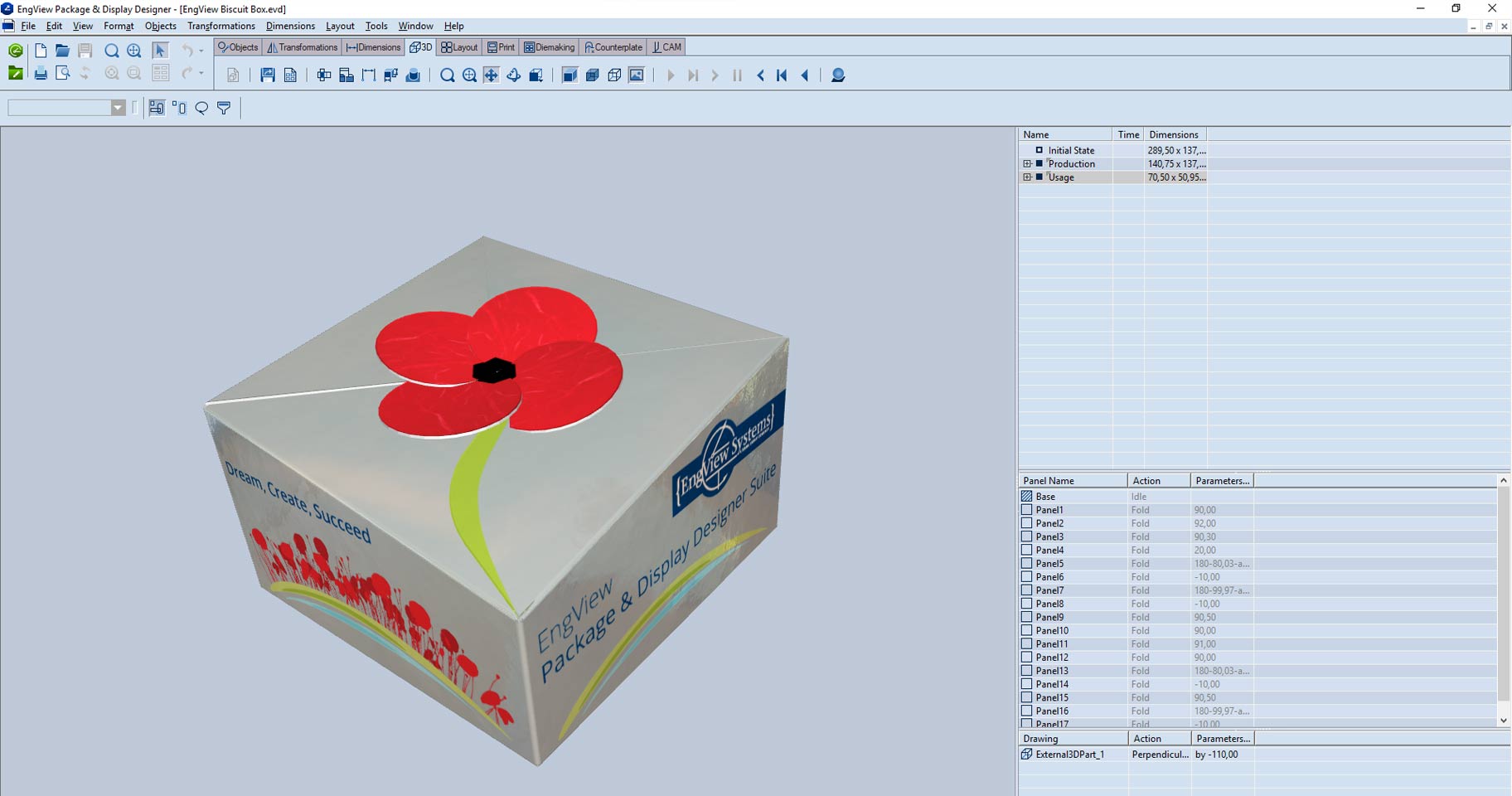1512x796 pixels.
Task: Jump to the first animation step
Action: (782, 75)
